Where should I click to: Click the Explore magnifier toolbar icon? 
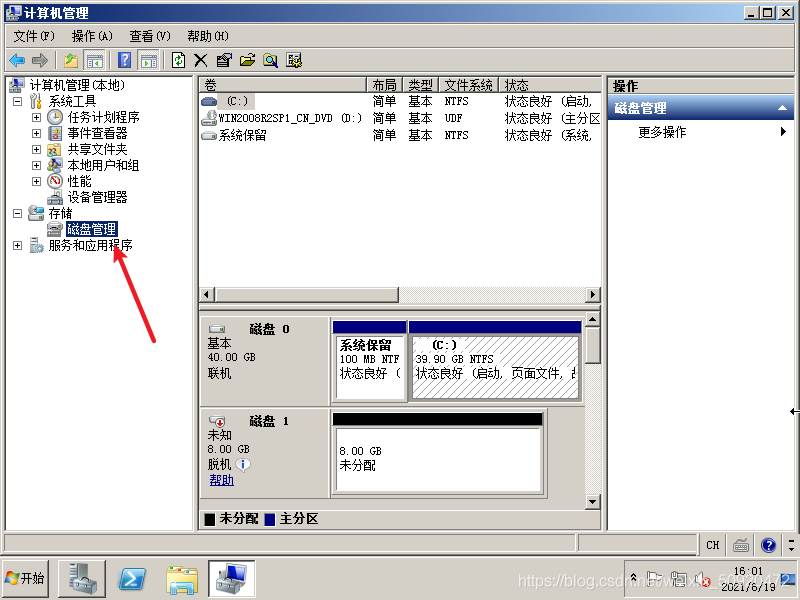point(270,61)
